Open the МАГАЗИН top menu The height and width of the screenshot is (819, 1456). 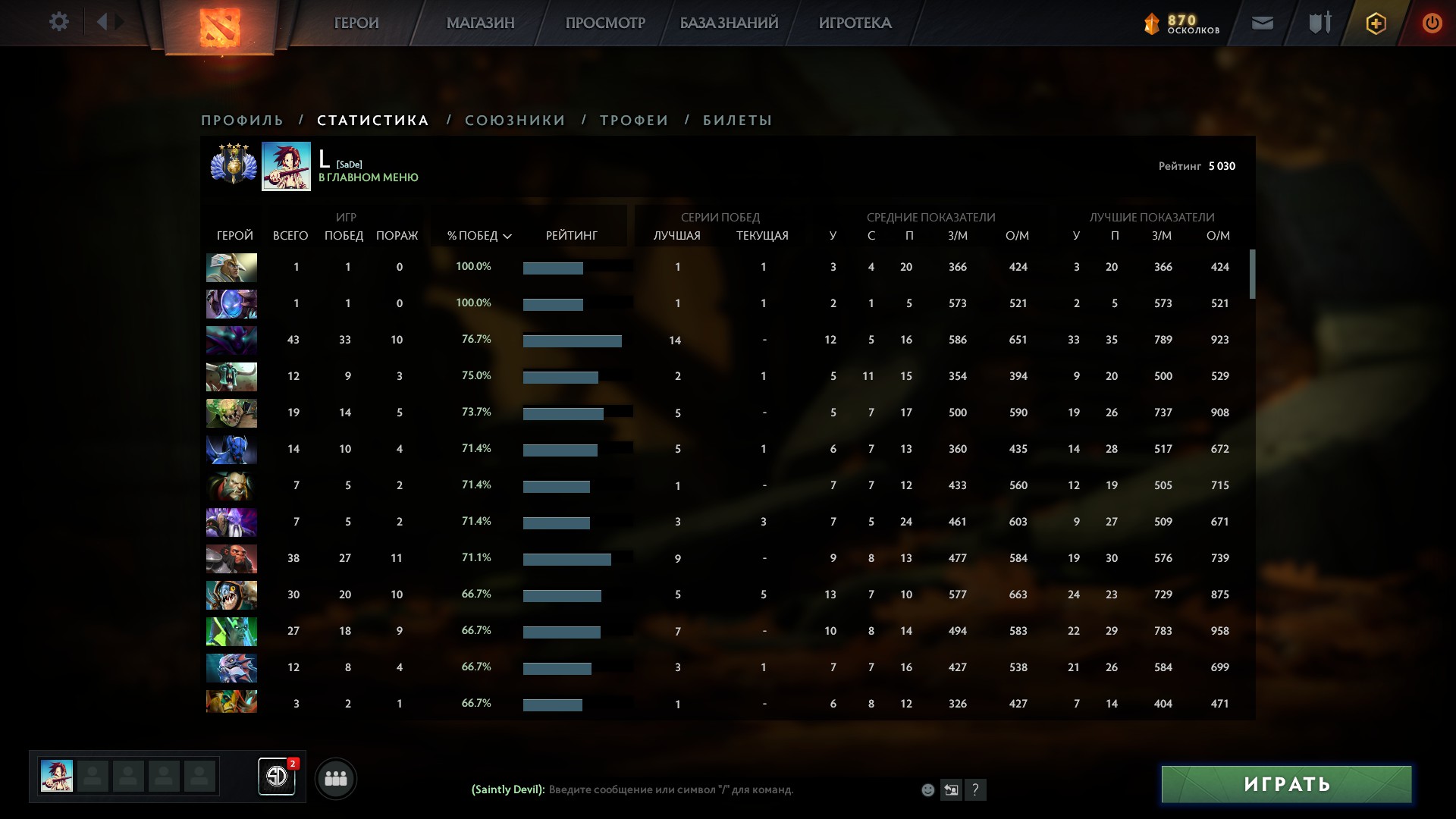pos(480,24)
